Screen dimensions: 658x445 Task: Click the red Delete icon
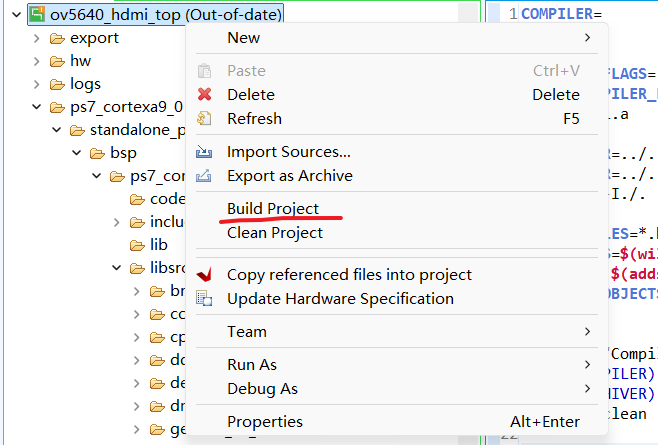205,95
